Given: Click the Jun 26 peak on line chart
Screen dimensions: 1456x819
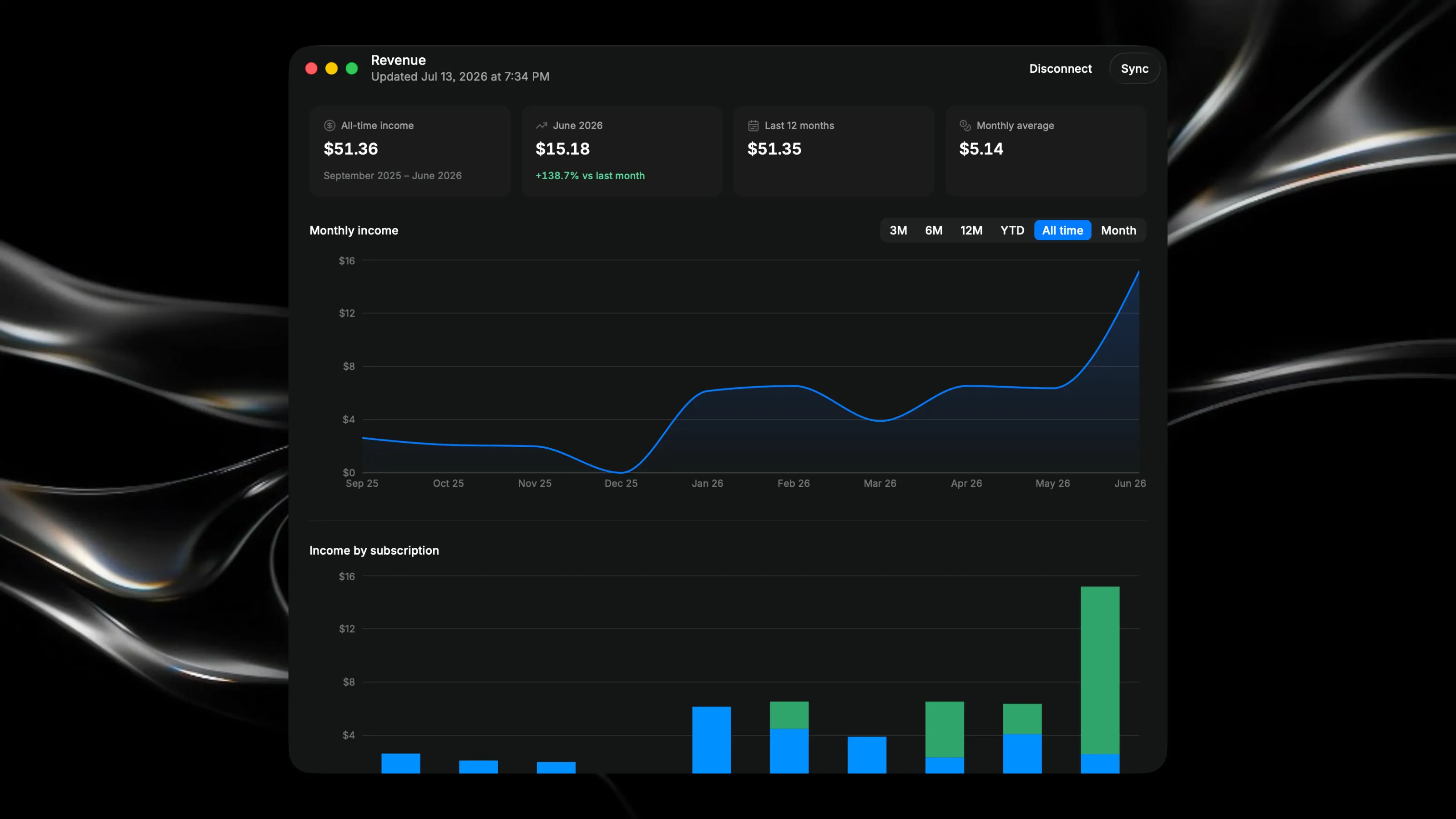Looking at the screenshot, I should 1138,273.
